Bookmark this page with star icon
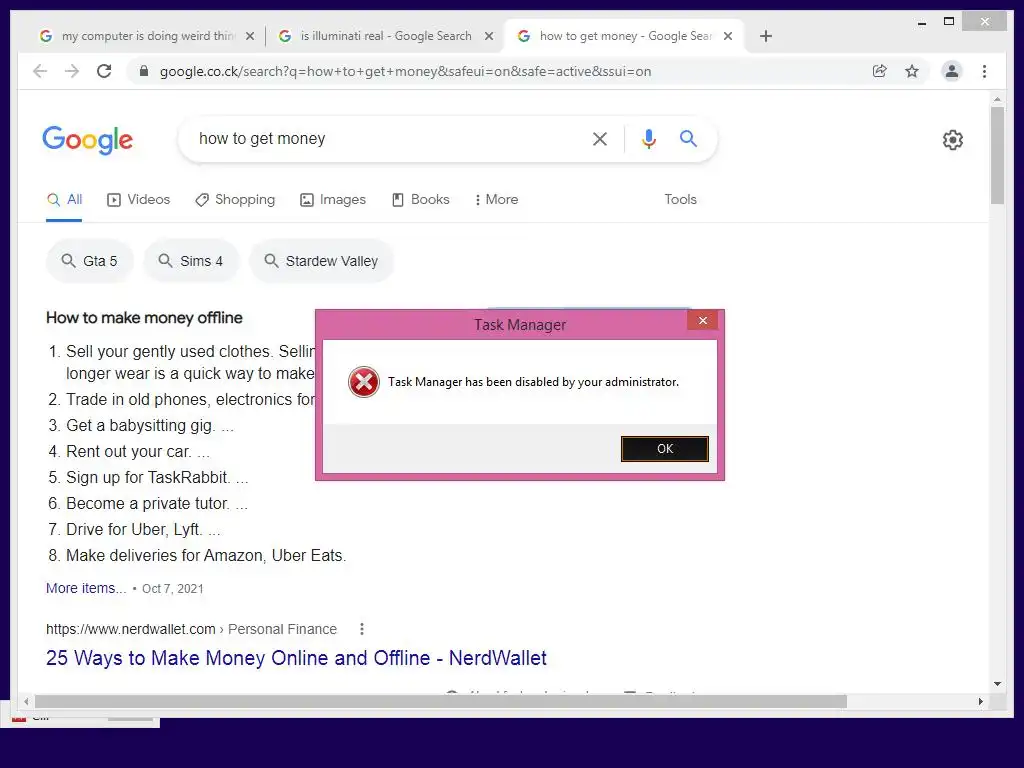The image size is (1024, 768). click(912, 71)
